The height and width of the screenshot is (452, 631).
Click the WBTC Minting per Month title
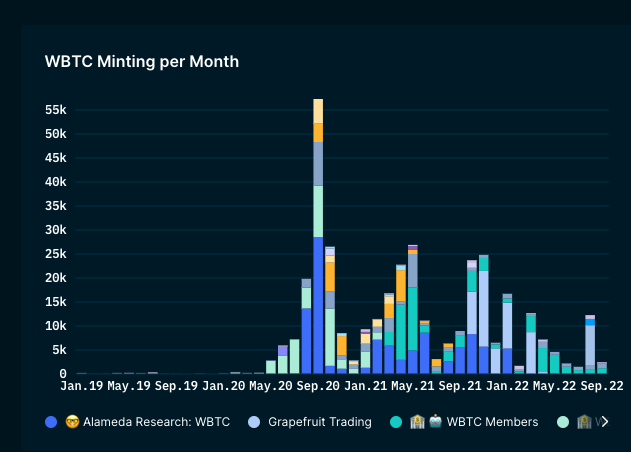click(142, 62)
